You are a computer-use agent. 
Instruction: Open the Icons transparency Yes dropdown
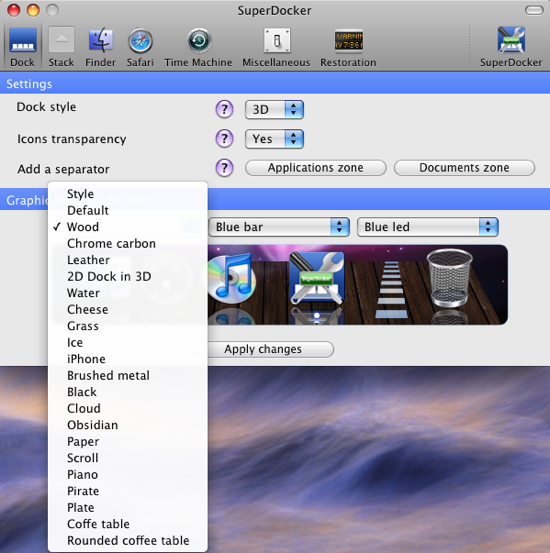point(274,139)
